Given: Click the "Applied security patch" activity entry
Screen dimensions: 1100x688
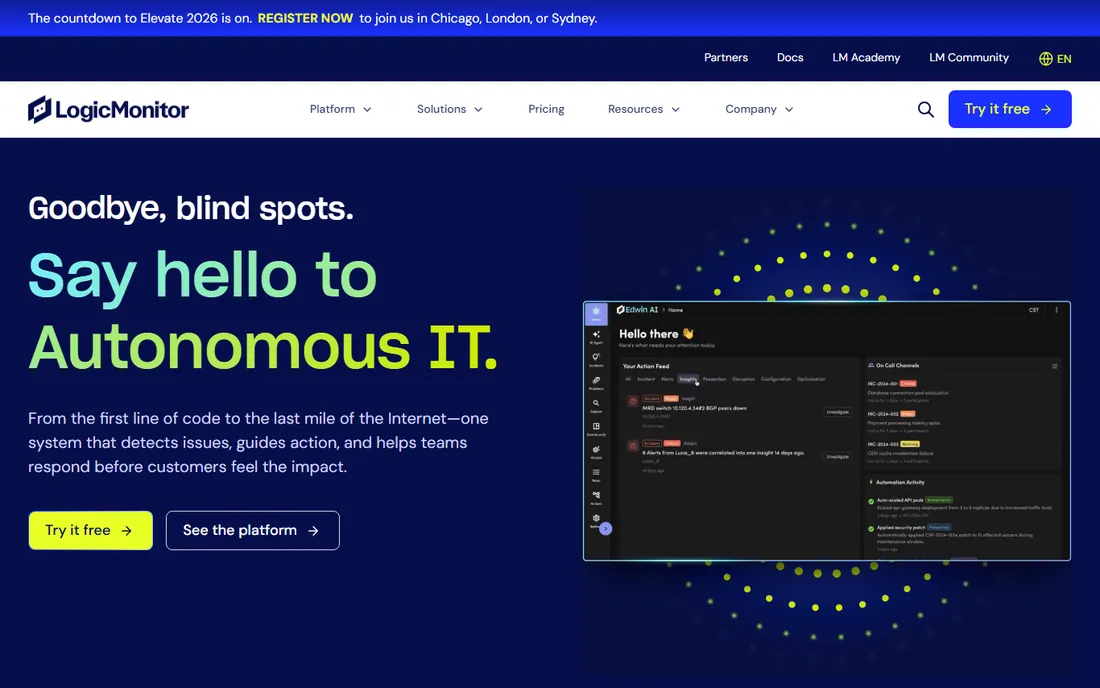Looking at the screenshot, I should click(x=901, y=527).
